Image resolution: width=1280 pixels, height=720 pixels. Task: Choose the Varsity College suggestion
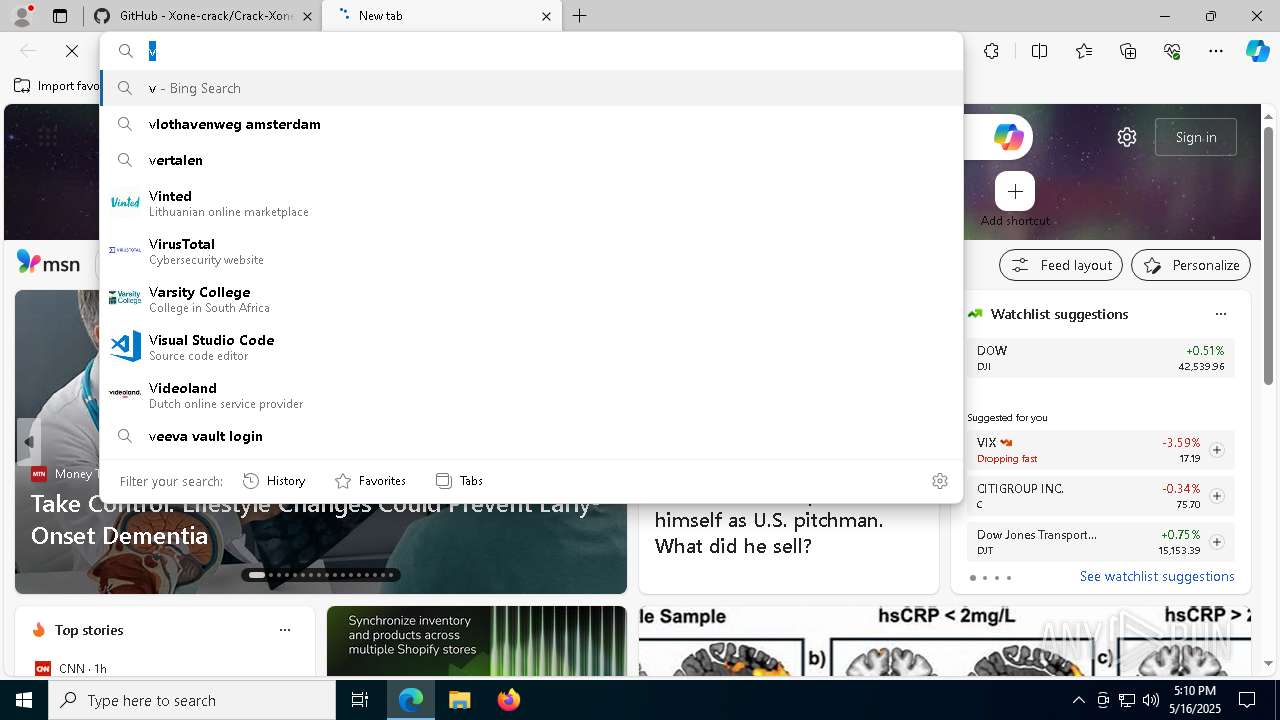pos(531,299)
